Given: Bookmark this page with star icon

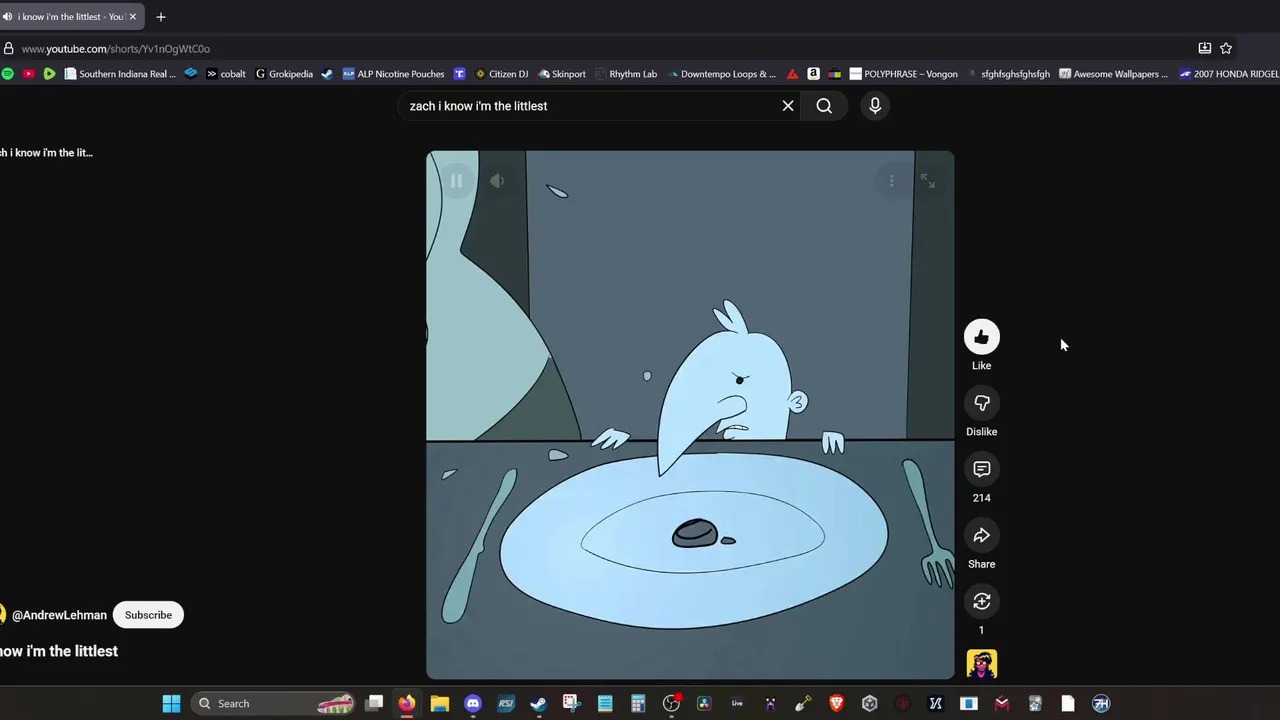Looking at the screenshot, I should (x=1226, y=48).
